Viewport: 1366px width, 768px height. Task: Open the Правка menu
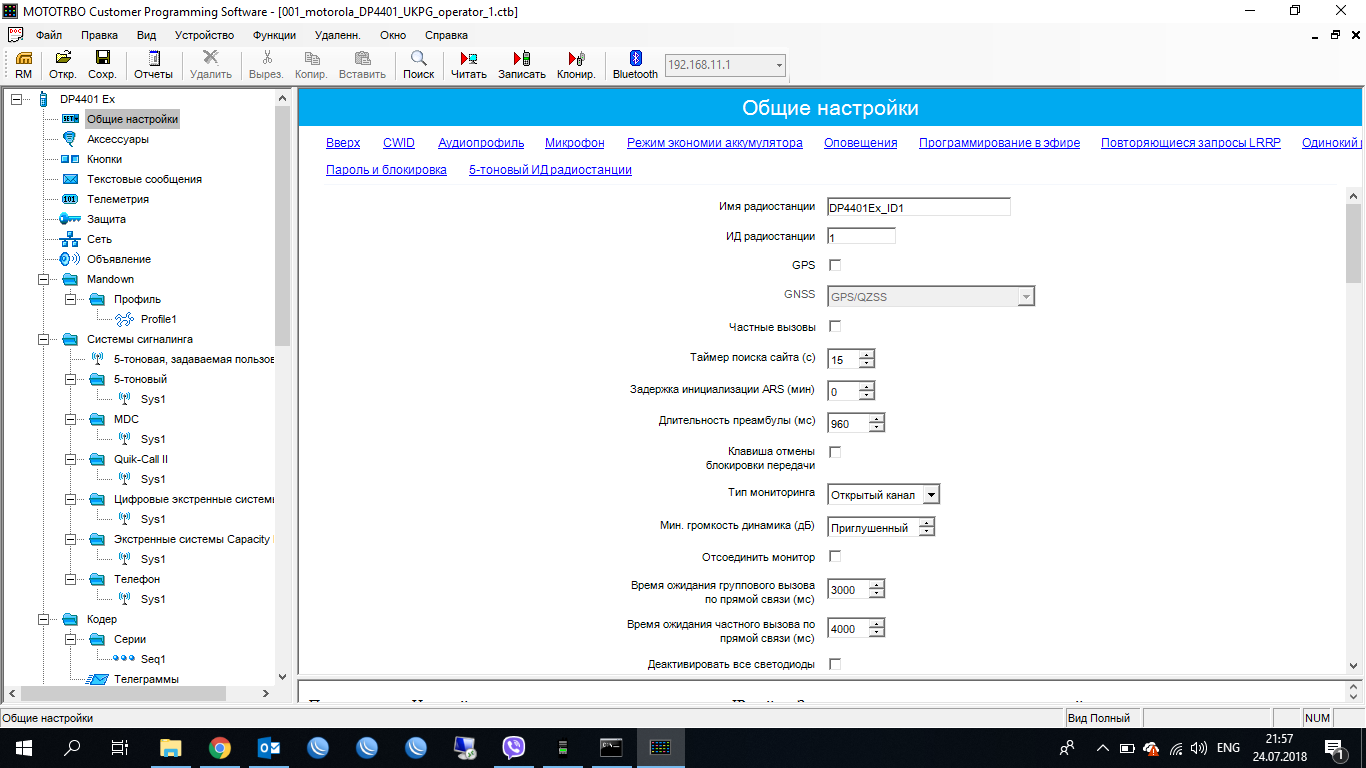point(99,35)
